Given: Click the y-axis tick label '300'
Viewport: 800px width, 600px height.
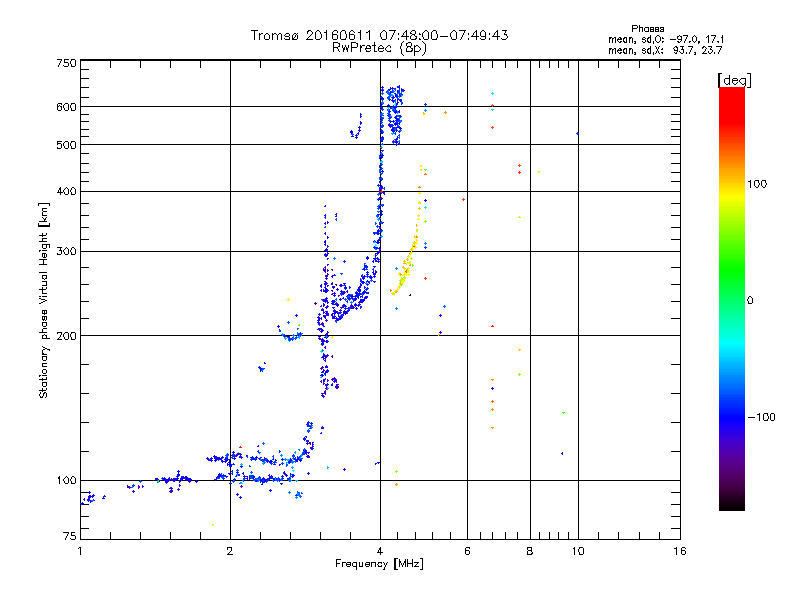Looking at the screenshot, I should coord(66,252).
